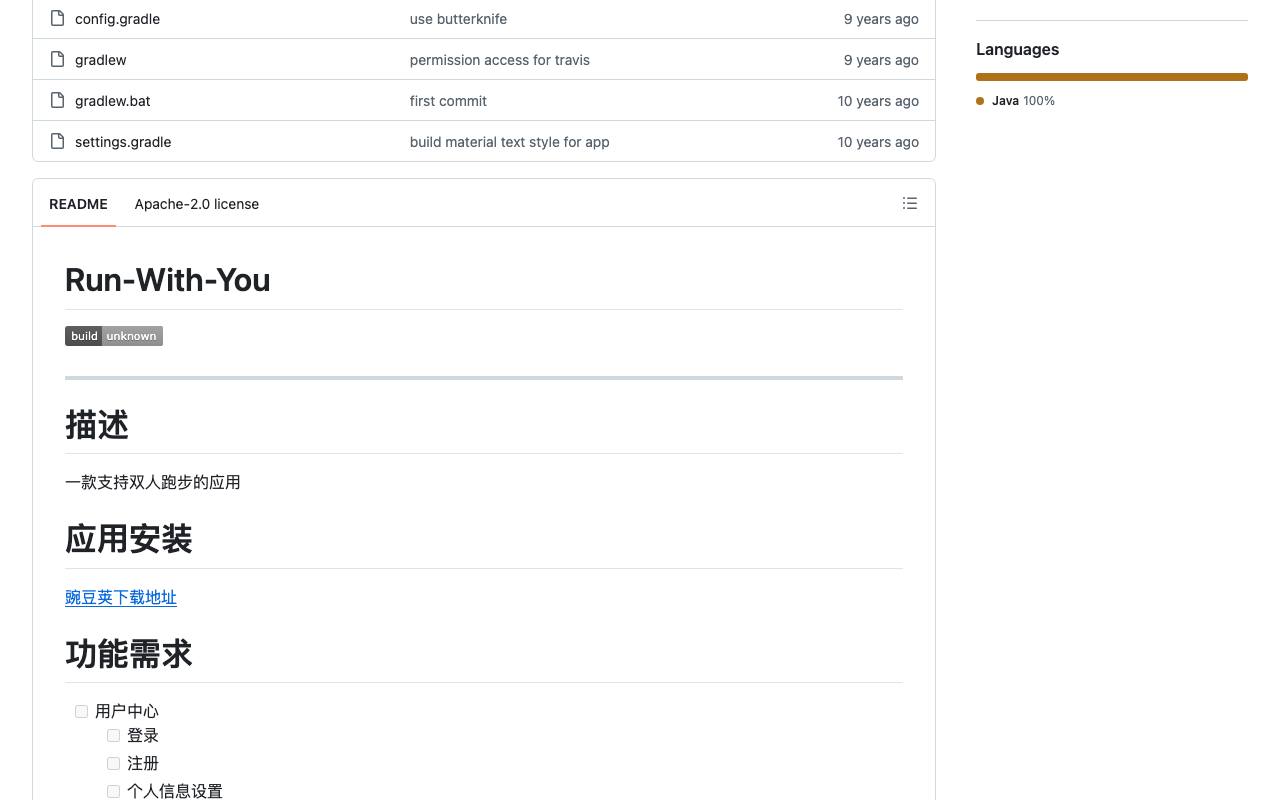Click the Java language color dot
The height and width of the screenshot is (800, 1280).
980,101
